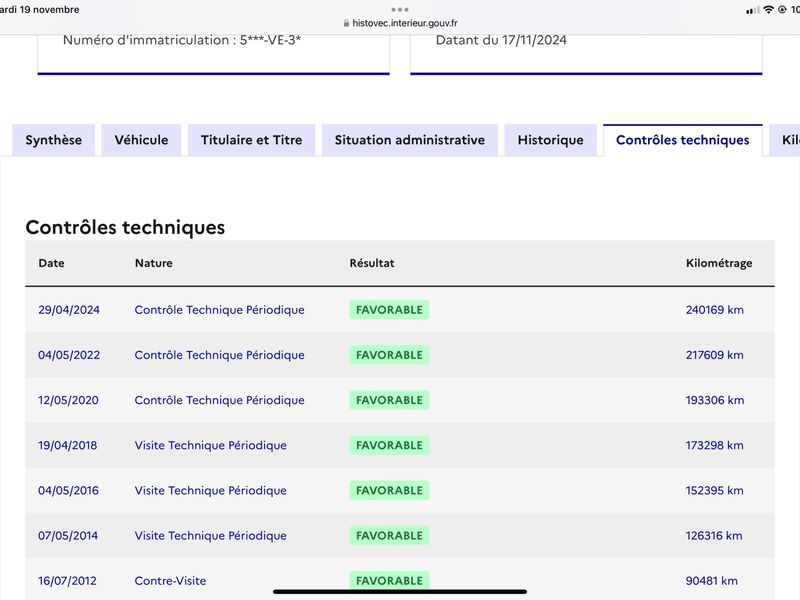Click the FAVORABLE badge for 07/05/2014
This screenshot has height=600, width=800.
[389, 536]
